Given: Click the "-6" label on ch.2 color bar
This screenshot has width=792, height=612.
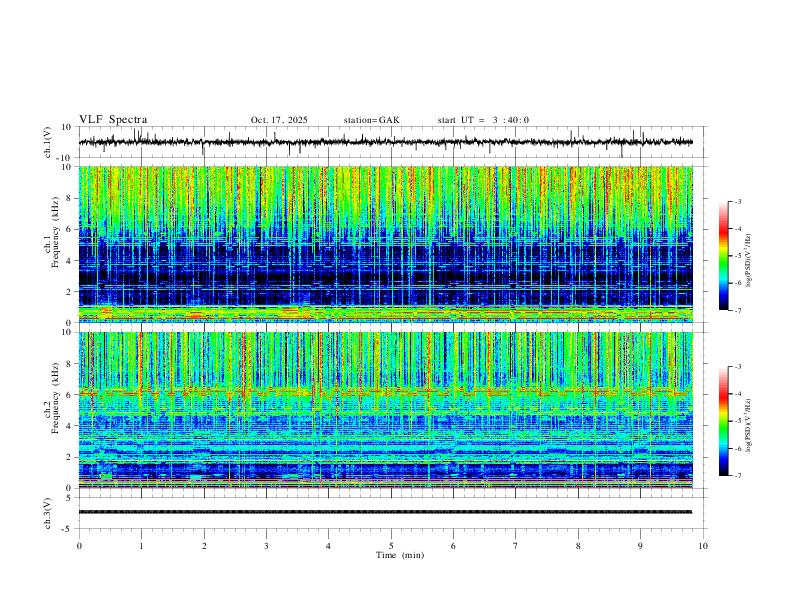Looking at the screenshot, I should [737, 448].
